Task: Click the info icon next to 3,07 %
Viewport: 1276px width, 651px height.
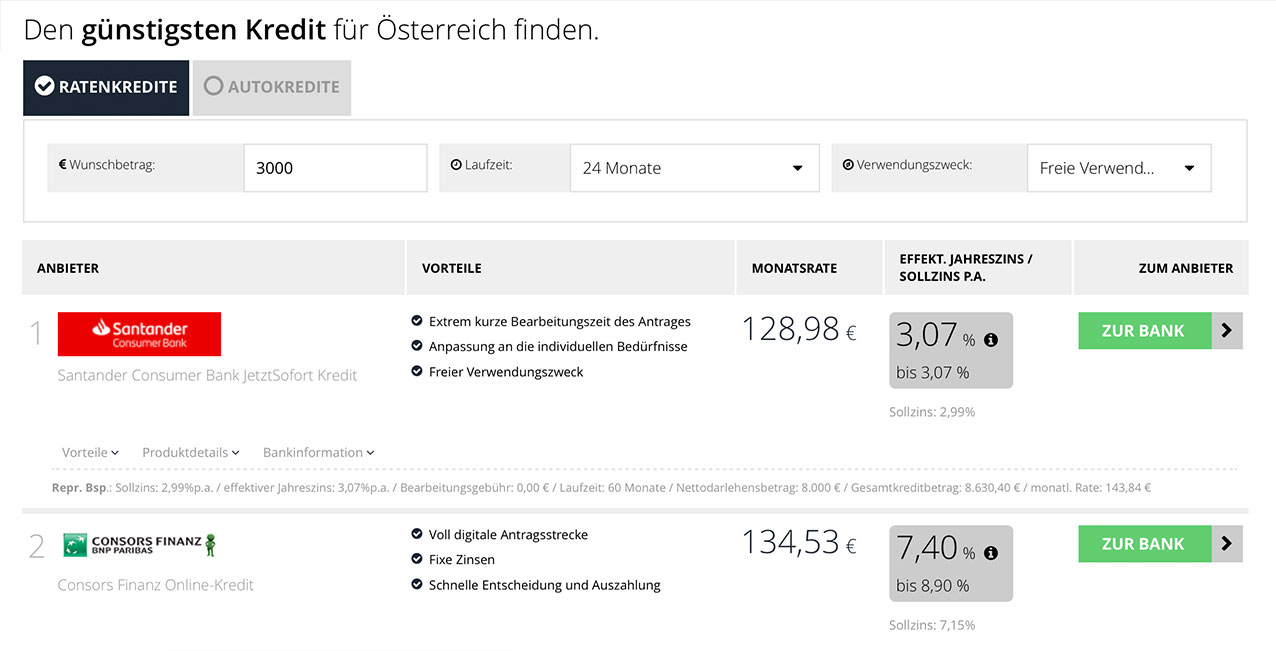Action: click(991, 340)
